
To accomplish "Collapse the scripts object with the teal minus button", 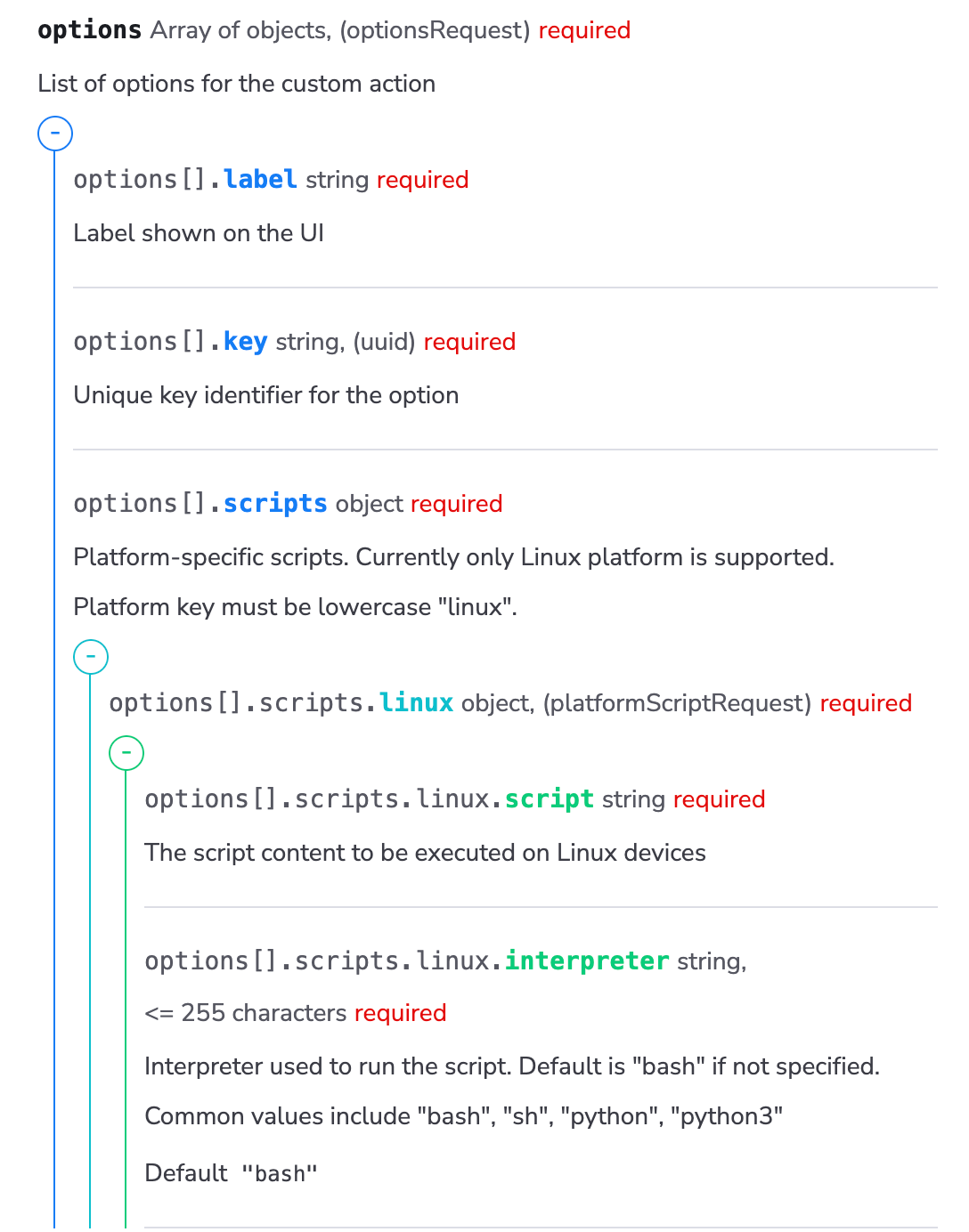I will pos(91,658).
